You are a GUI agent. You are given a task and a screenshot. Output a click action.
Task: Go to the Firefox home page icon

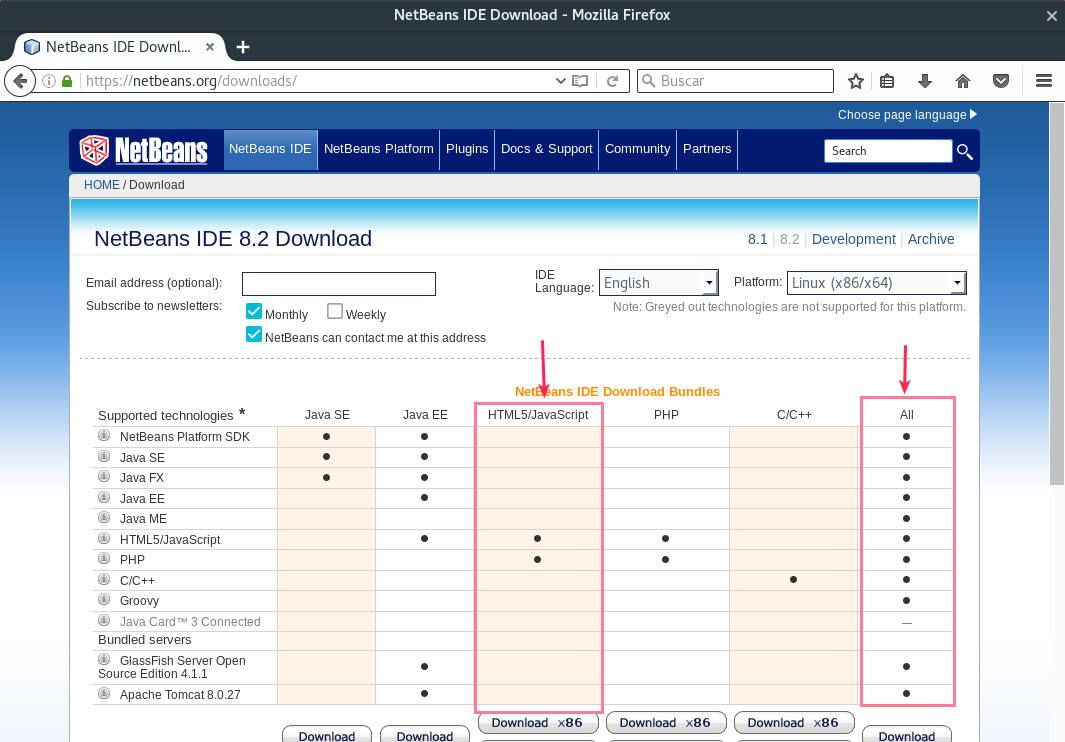pos(963,82)
